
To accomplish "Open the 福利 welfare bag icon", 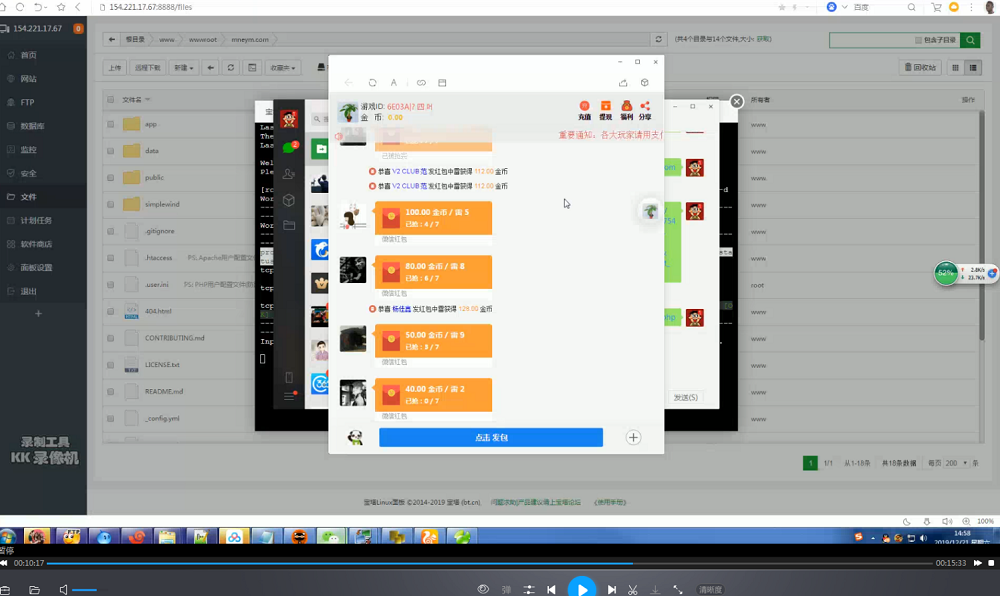I will [626, 107].
